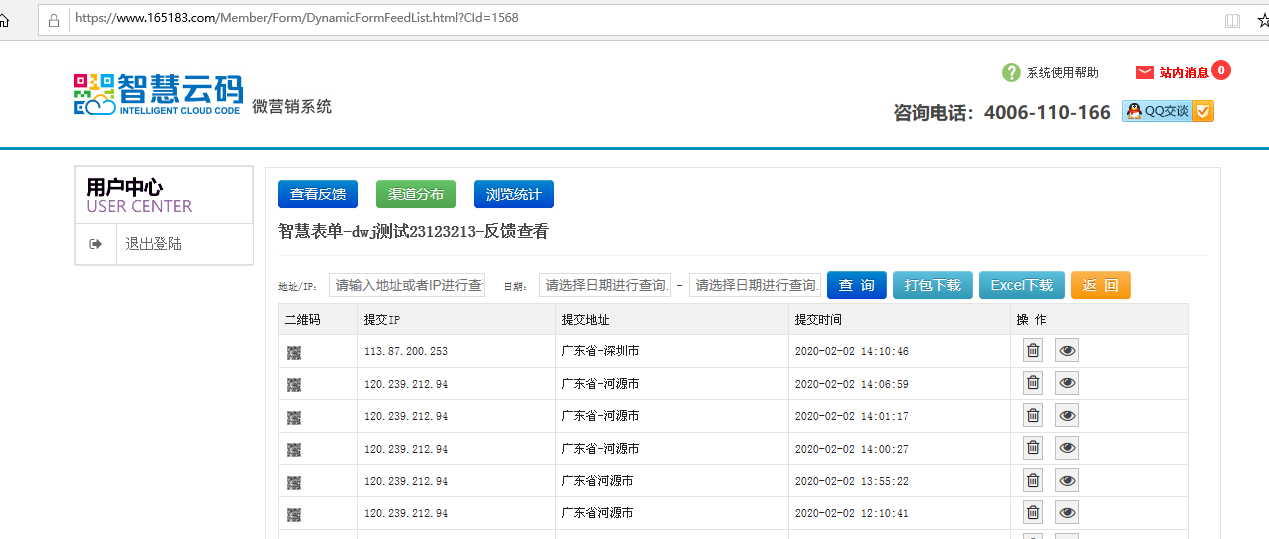This screenshot has height=539, width=1269.
Task: Click the orange 返回 button
Action: 1100,285
